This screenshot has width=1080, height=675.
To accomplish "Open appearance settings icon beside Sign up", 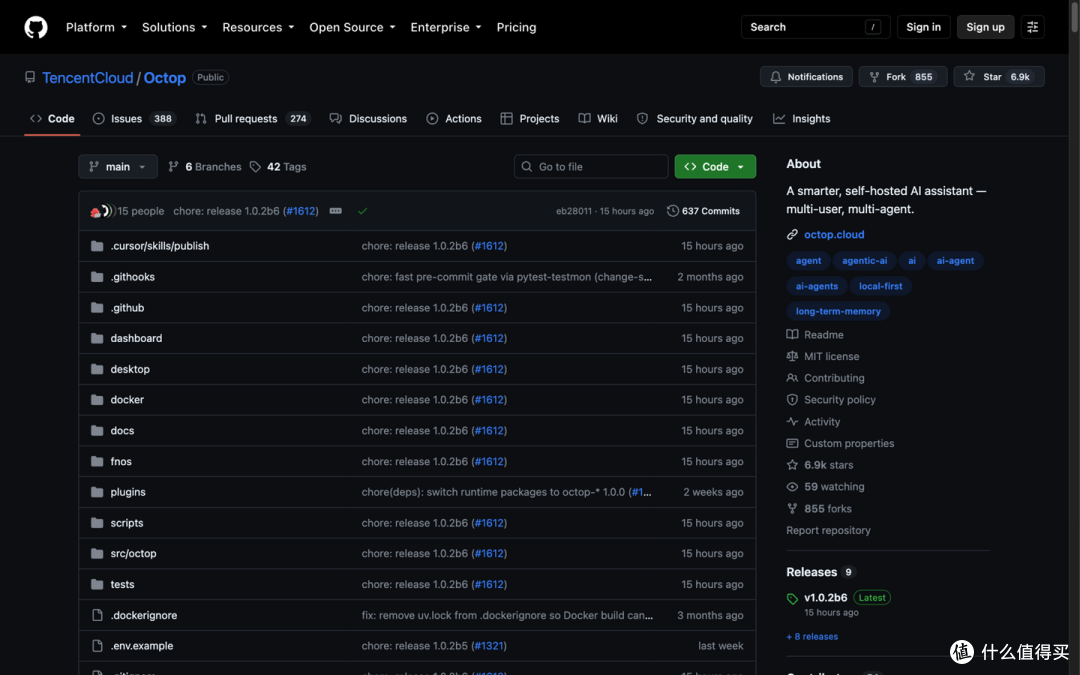I will [x=1032, y=27].
